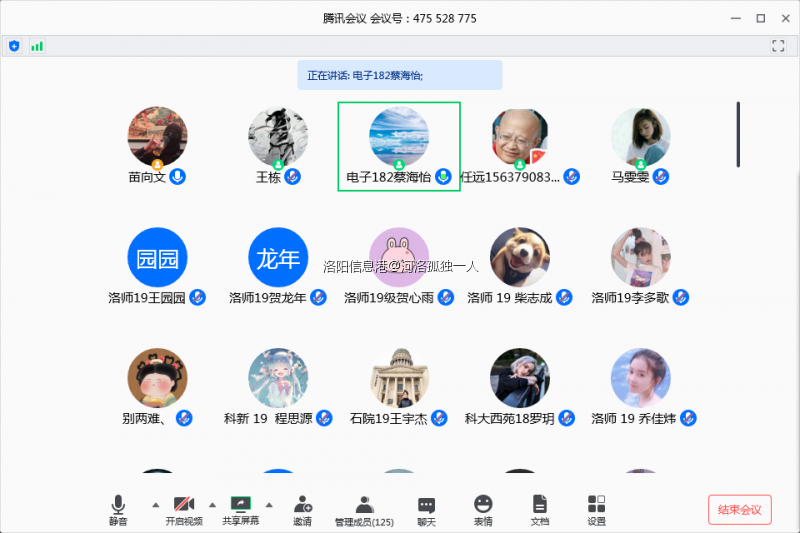This screenshot has width=800, height=533.
Task: Open the emoji reactions button
Action: coord(483,510)
